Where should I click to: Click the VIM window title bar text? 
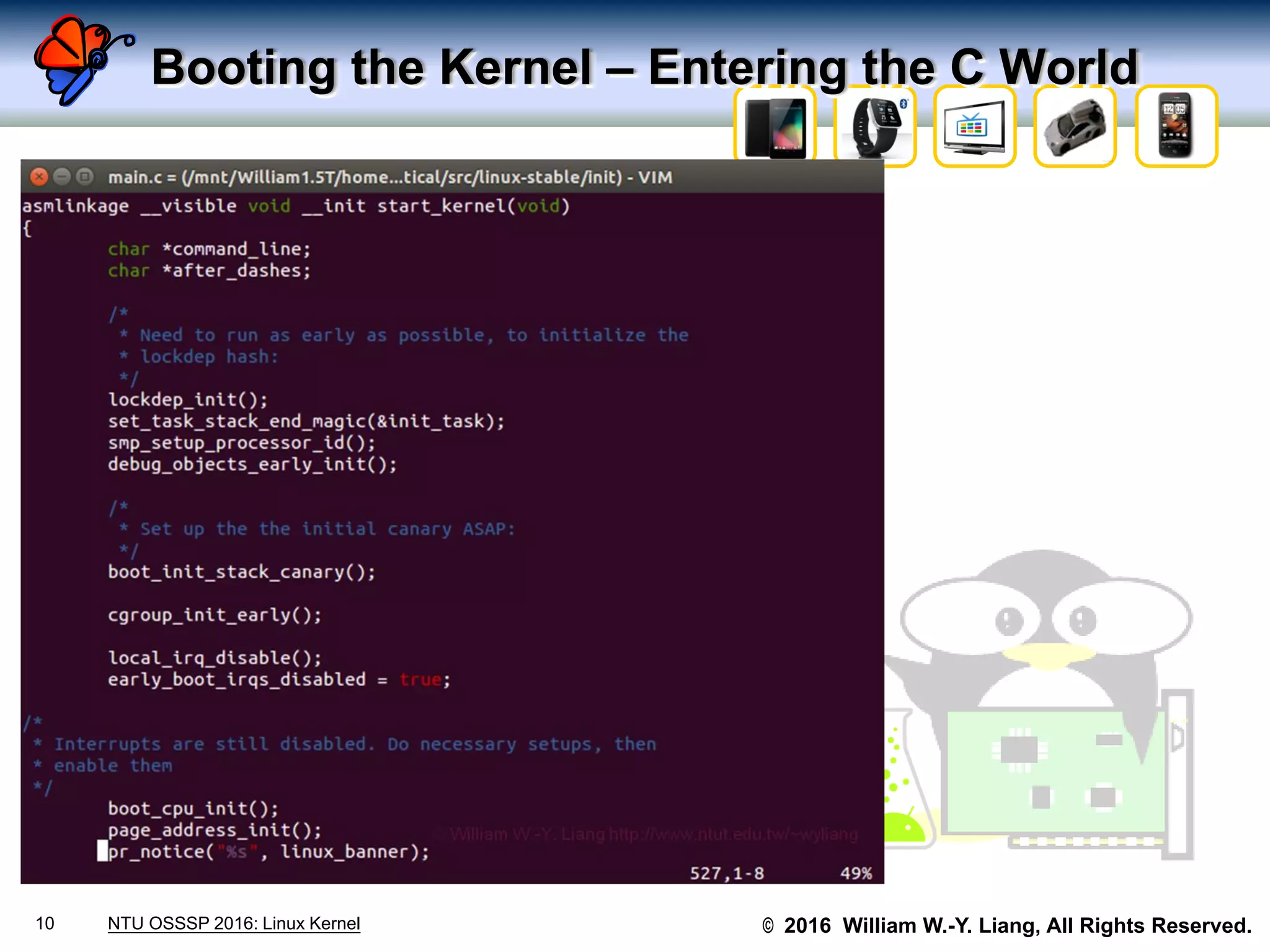point(389,178)
